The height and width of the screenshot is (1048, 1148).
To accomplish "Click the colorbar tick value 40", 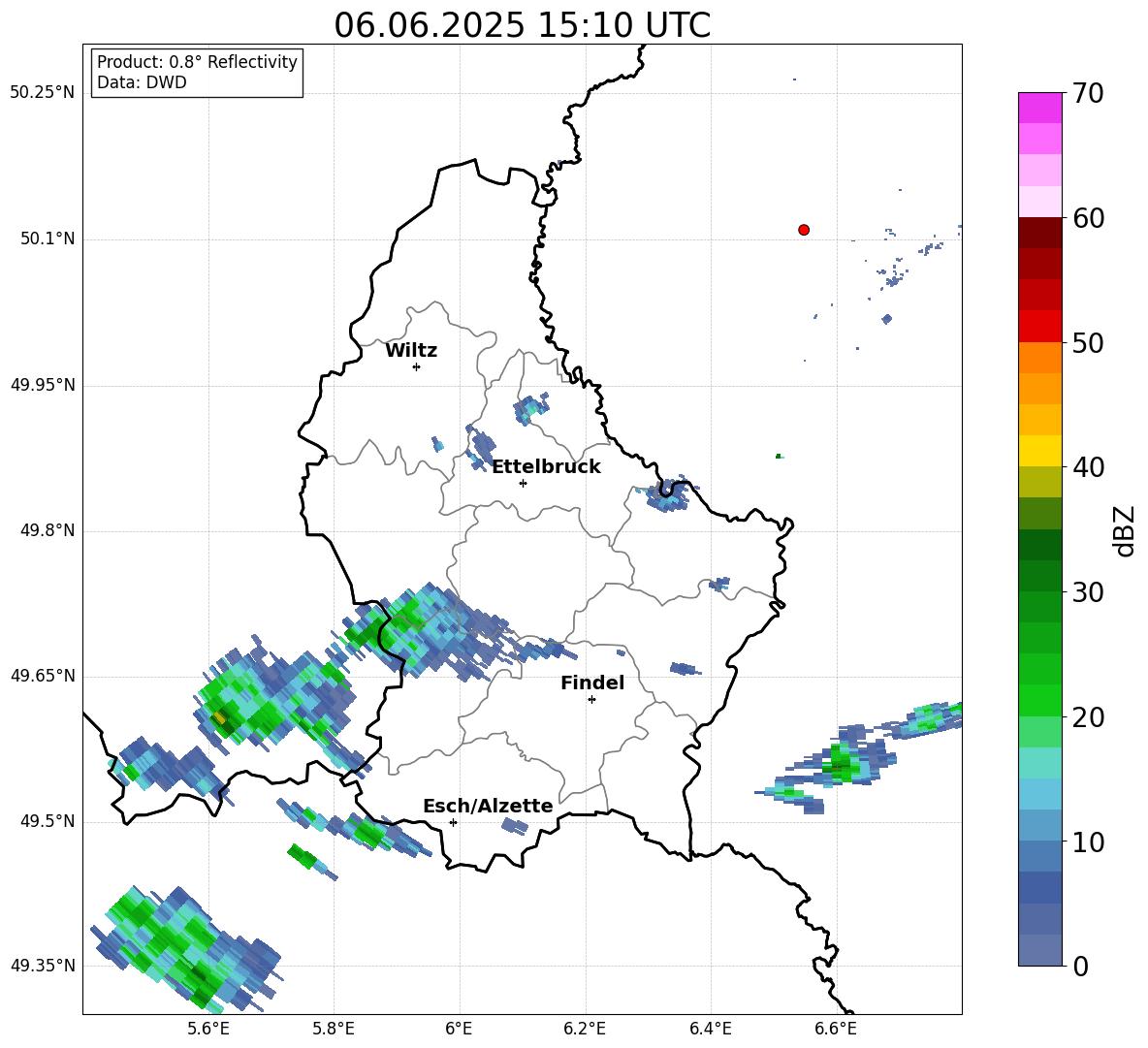I will 1088,467.
